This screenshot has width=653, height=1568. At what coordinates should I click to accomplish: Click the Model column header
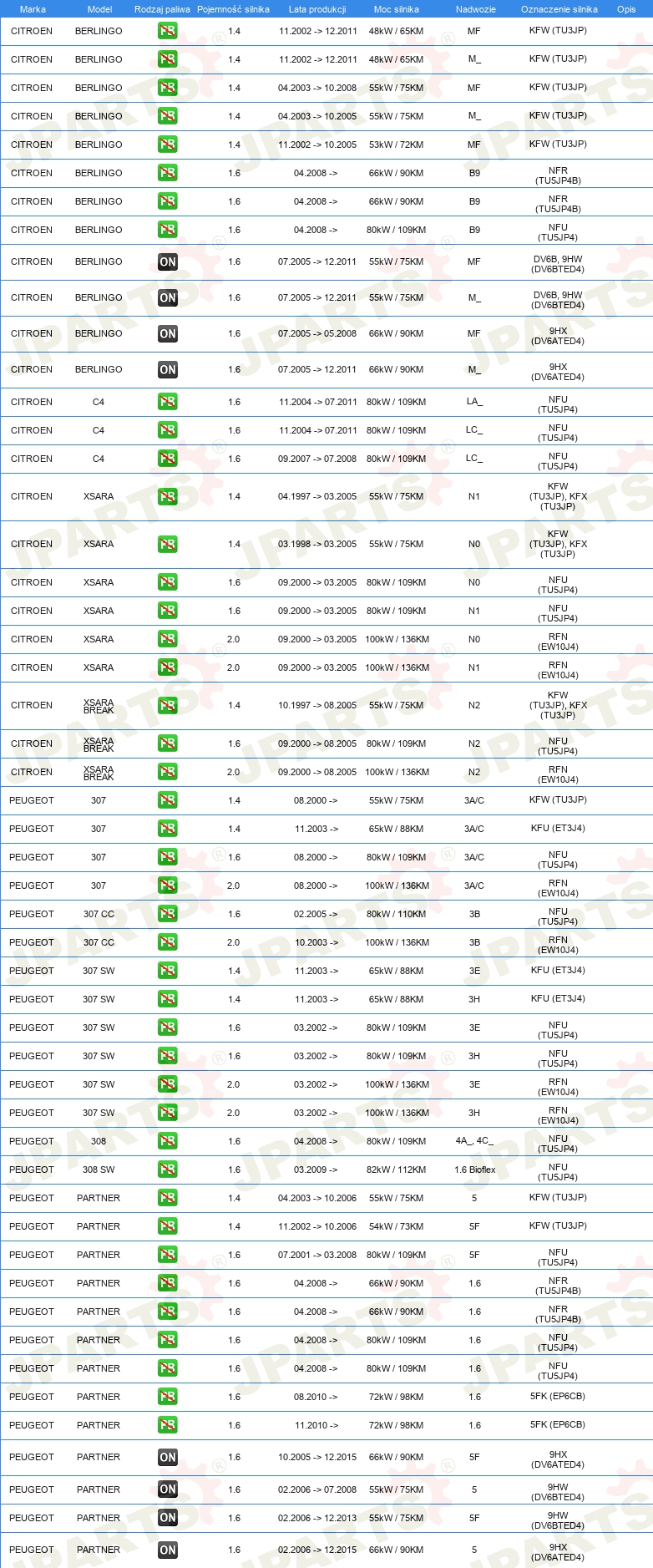pos(99,9)
